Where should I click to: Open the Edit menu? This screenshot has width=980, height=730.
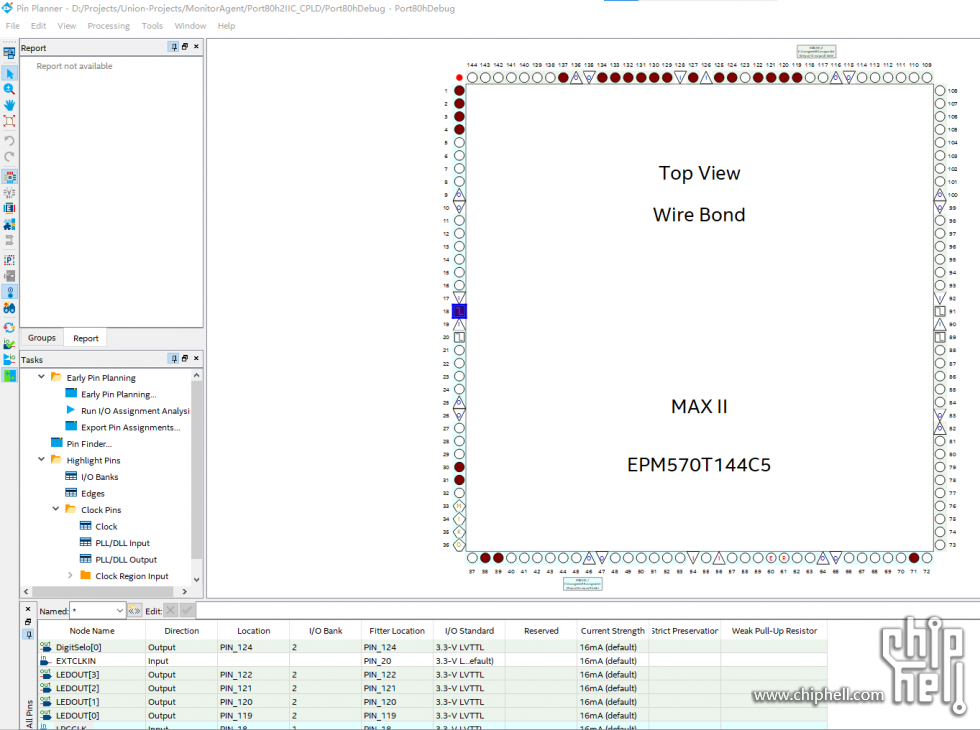click(x=38, y=26)
